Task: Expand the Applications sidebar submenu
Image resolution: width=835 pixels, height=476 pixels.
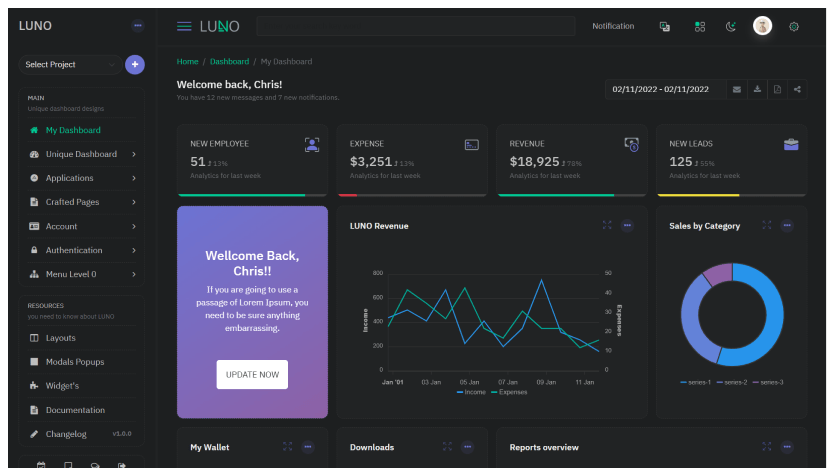Action: coord(78,178)
